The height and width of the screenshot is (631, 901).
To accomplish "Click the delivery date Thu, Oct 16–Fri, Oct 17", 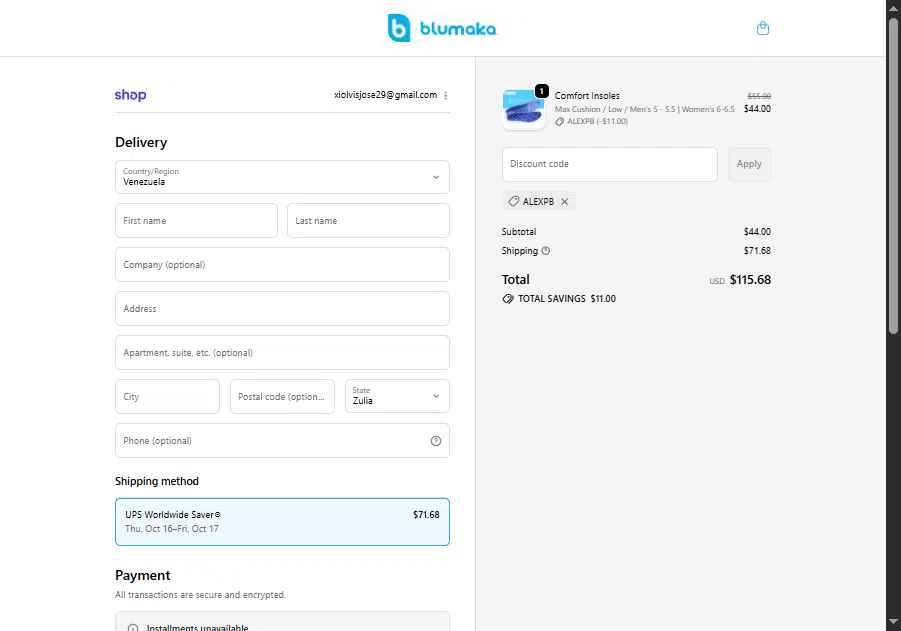I will pyautogui.click(x=172, y=529).
